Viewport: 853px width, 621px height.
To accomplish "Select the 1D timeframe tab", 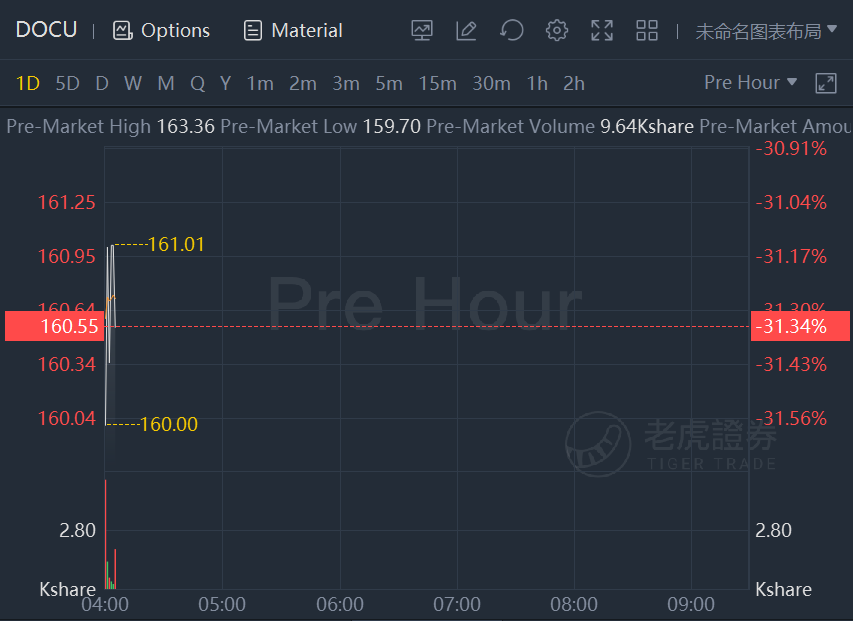I will click(x=28, y=84).
